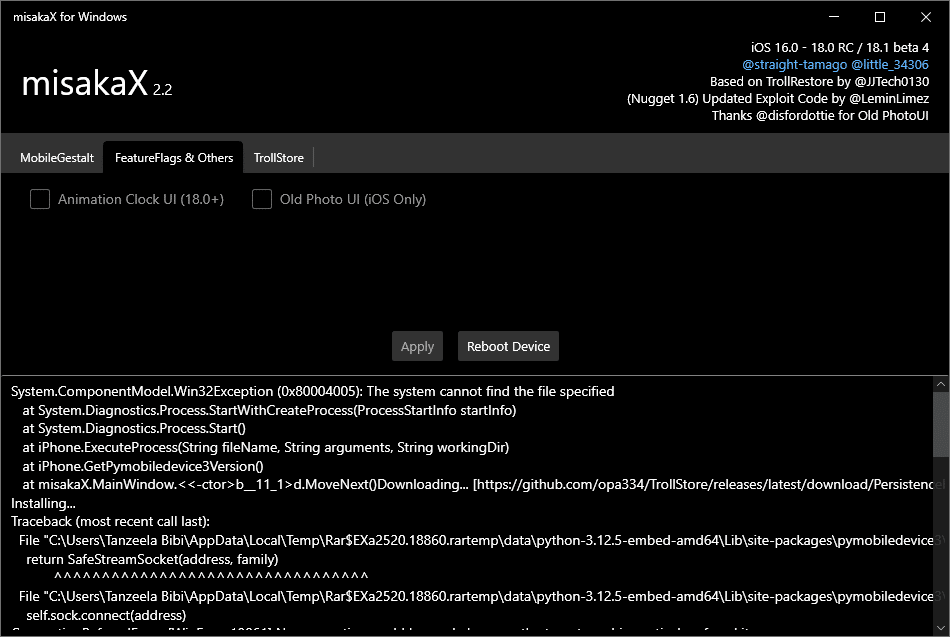Viewport: 950px width, 637px height.
Task: Select the FeatureFlags & Others tab
Action: coord(172,157)
